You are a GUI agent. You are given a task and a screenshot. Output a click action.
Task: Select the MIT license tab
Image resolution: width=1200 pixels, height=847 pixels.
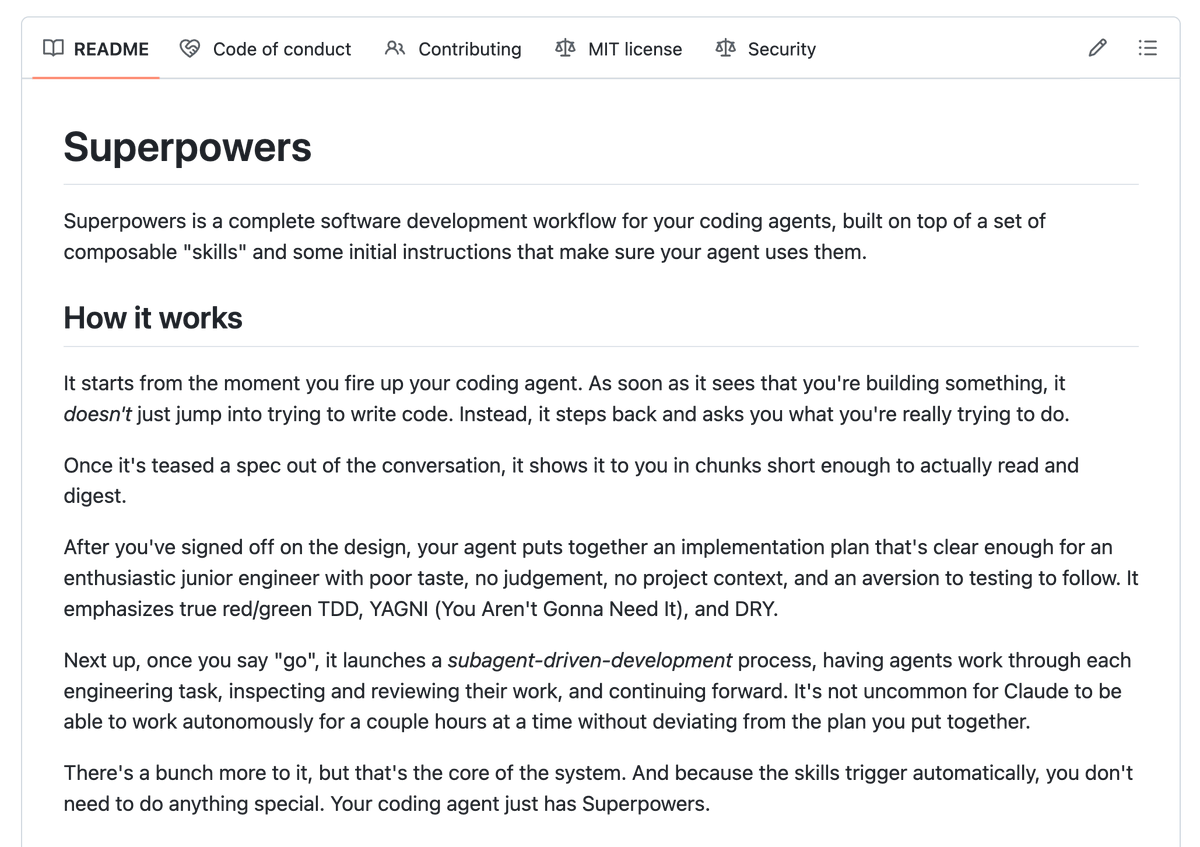click(619, 49)
